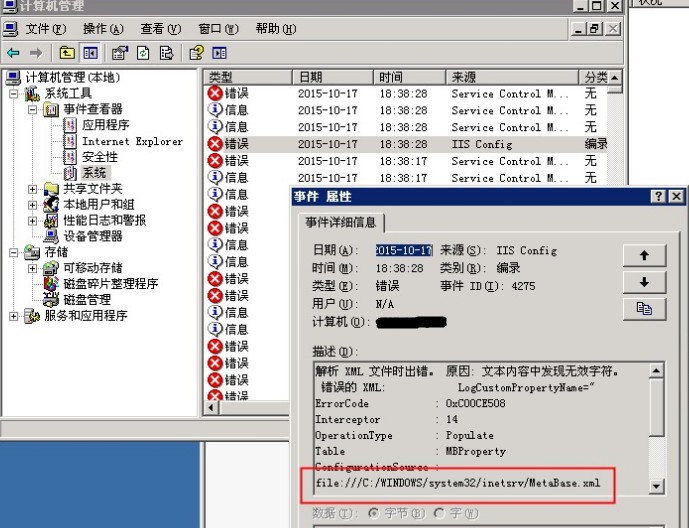Open the Help toolbar icon

pos(196,53)
